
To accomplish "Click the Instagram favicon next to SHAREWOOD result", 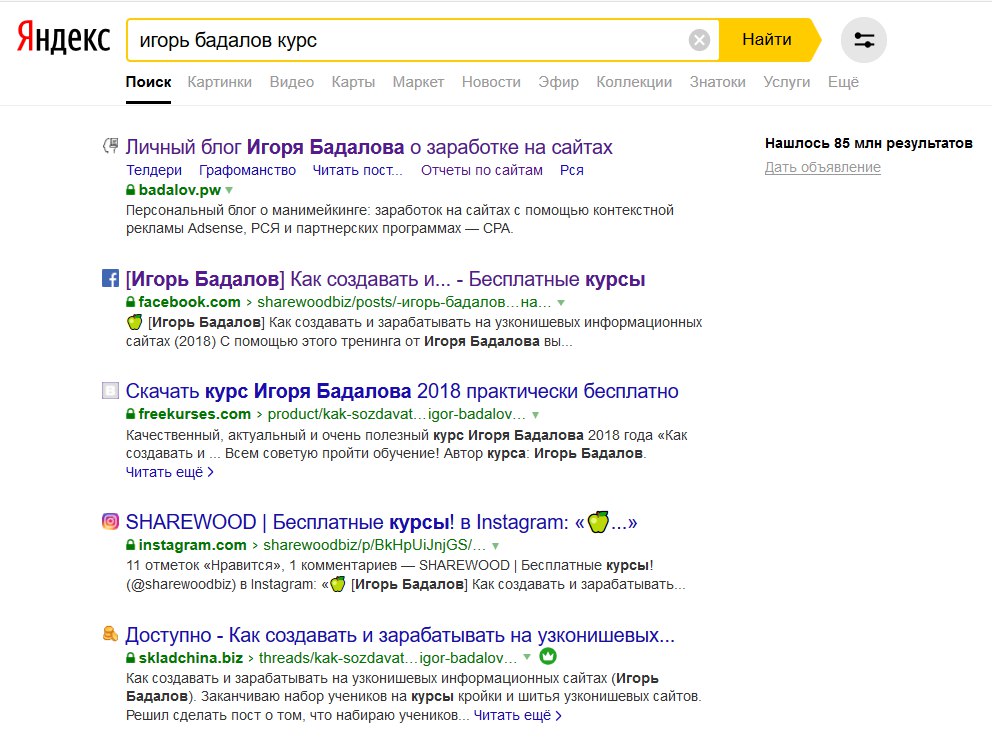I will [110, 521].
